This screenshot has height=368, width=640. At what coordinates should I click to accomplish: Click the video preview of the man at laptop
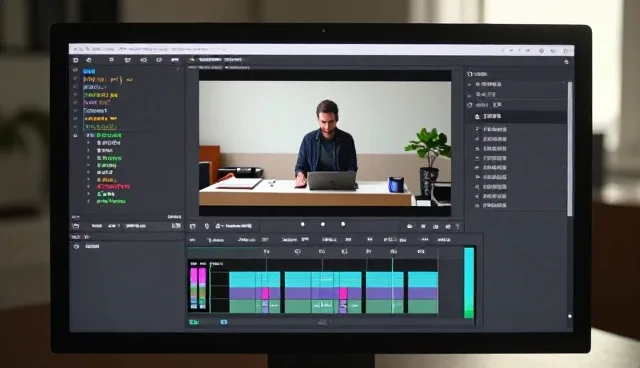(x=325, y=144)
